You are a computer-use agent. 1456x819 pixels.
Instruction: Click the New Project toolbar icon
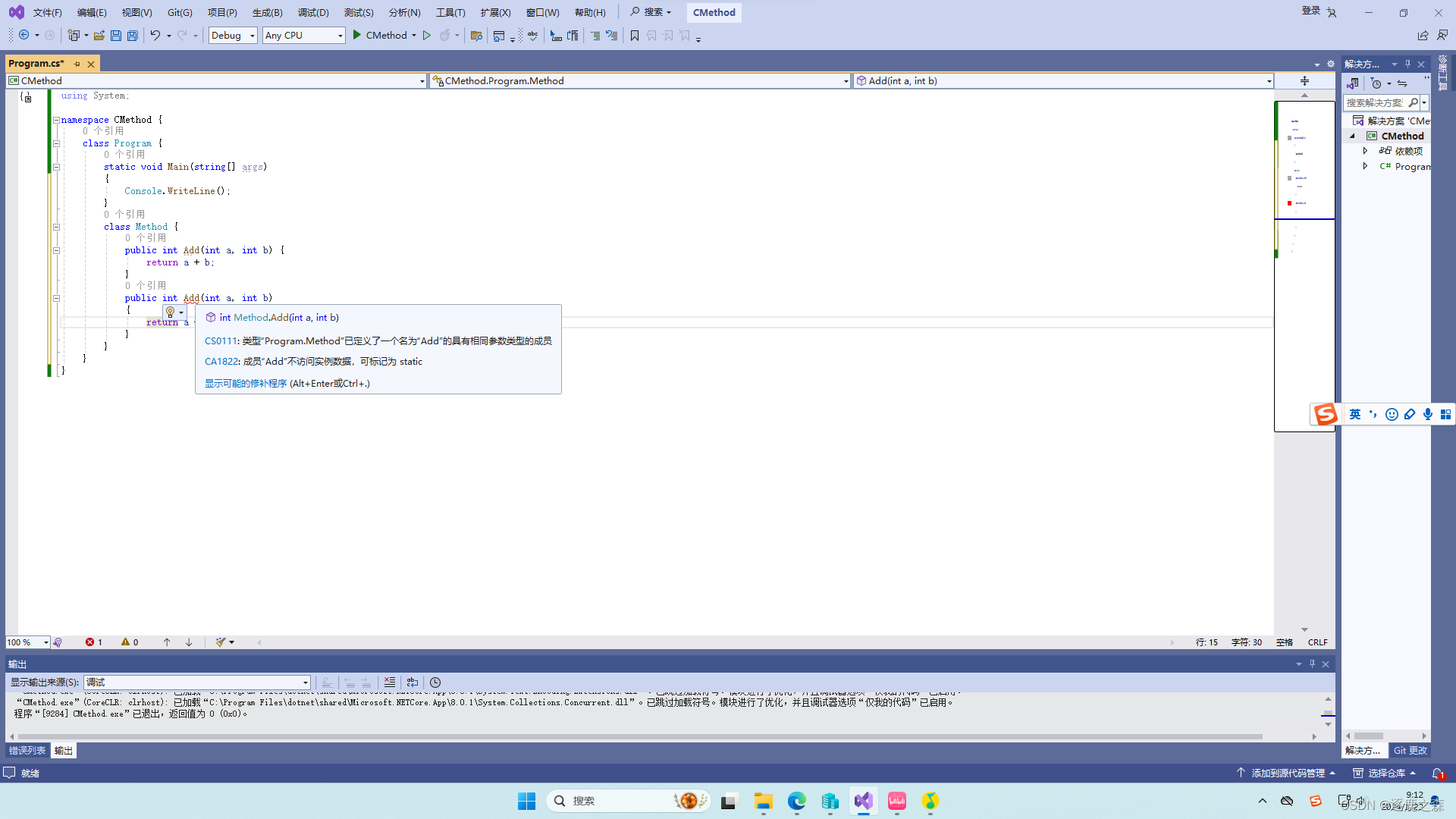click(x=74, y=36)
